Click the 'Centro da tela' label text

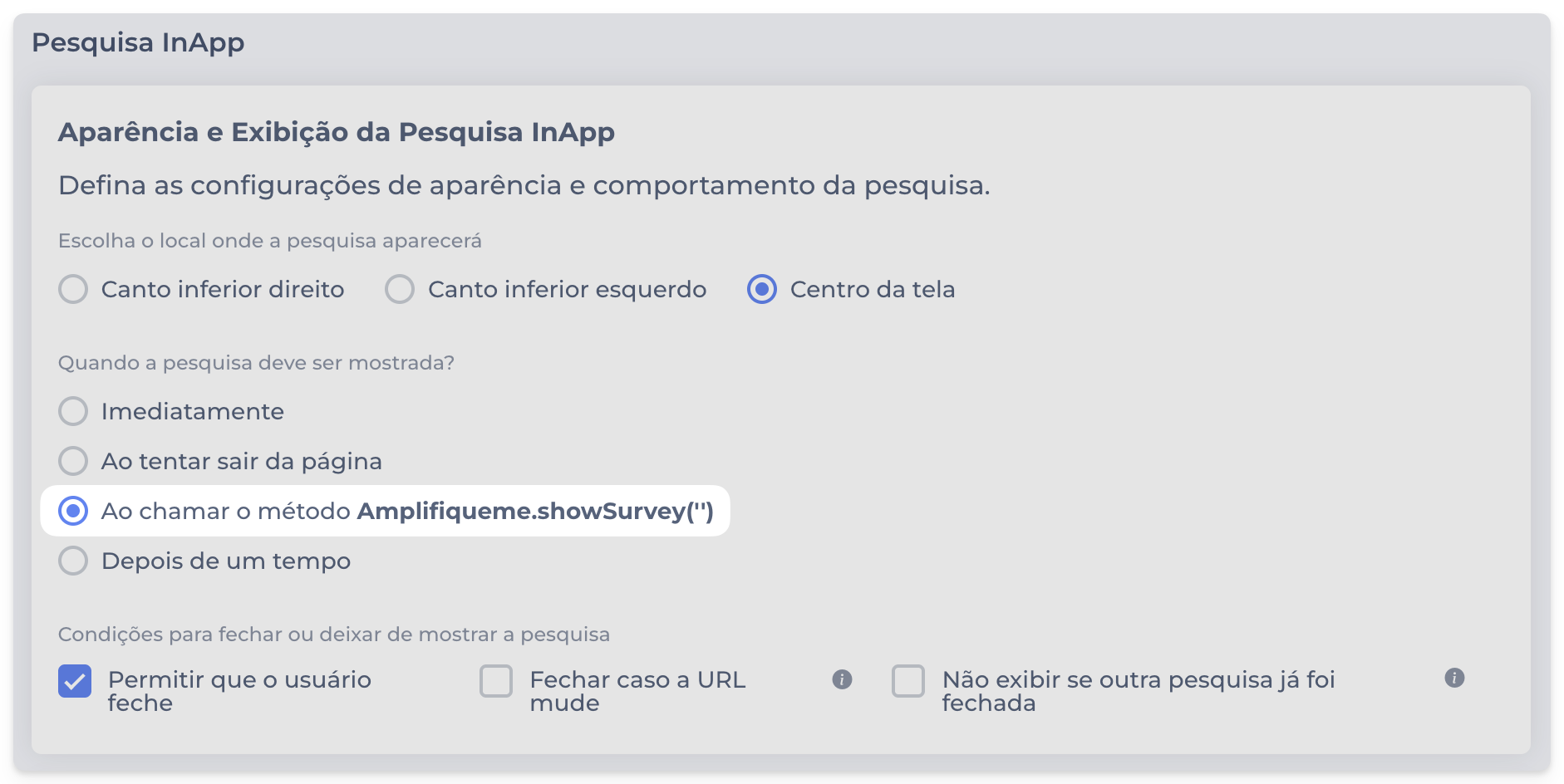tap(872, 289)
